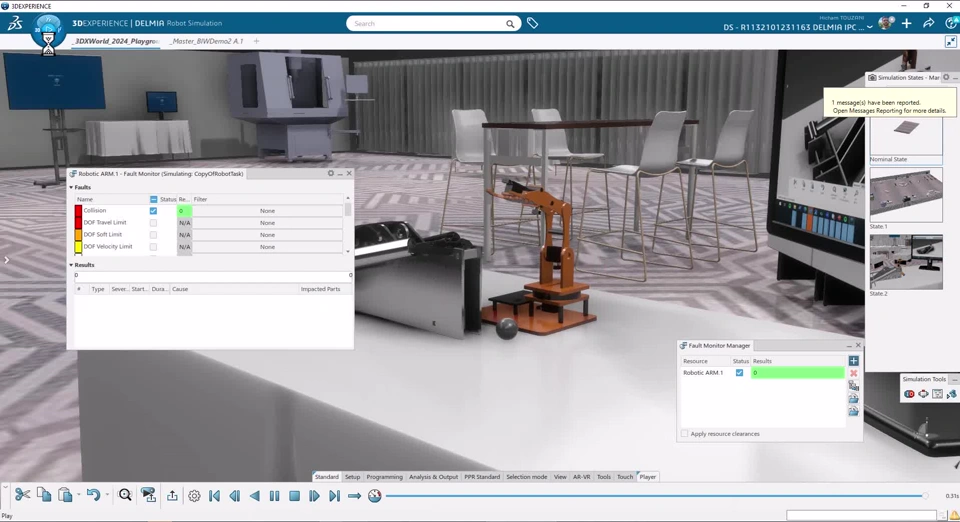Open DOF Soft Limit Filter dropdown
The width and height of the screenshot is (960, 522).
coord(268,234)
